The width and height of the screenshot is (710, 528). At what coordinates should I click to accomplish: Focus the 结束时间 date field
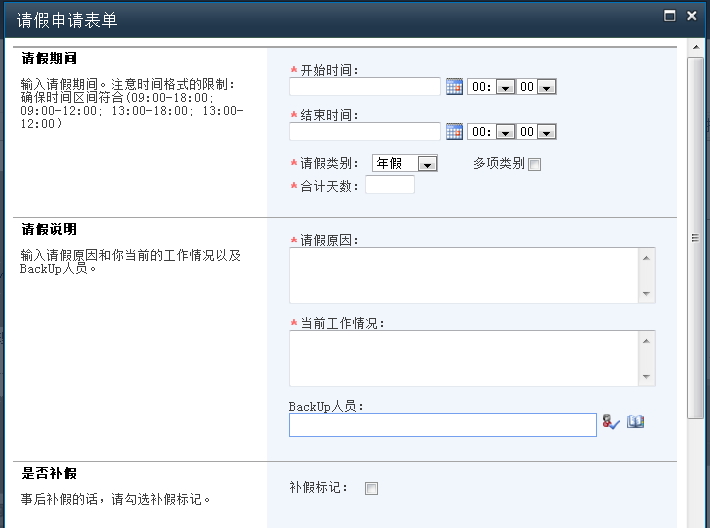click(x=365, y=132)
